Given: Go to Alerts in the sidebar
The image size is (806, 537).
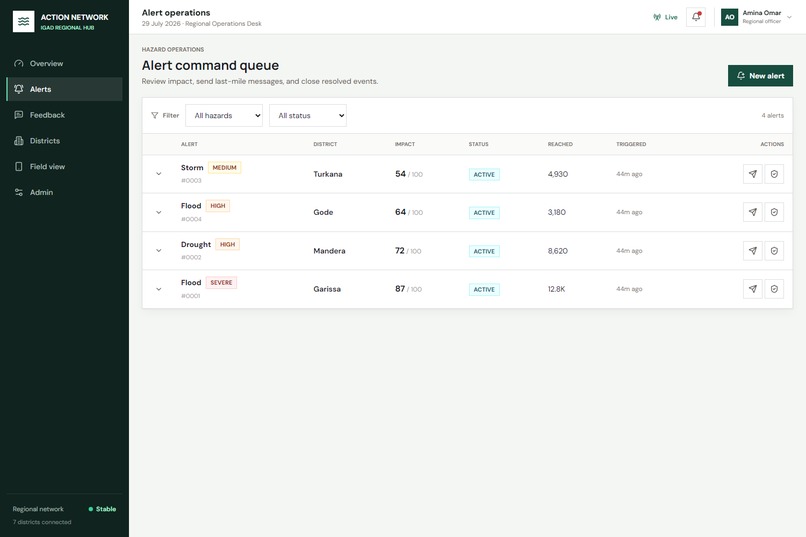Looking at the screenshot, I should click(64, 89).
